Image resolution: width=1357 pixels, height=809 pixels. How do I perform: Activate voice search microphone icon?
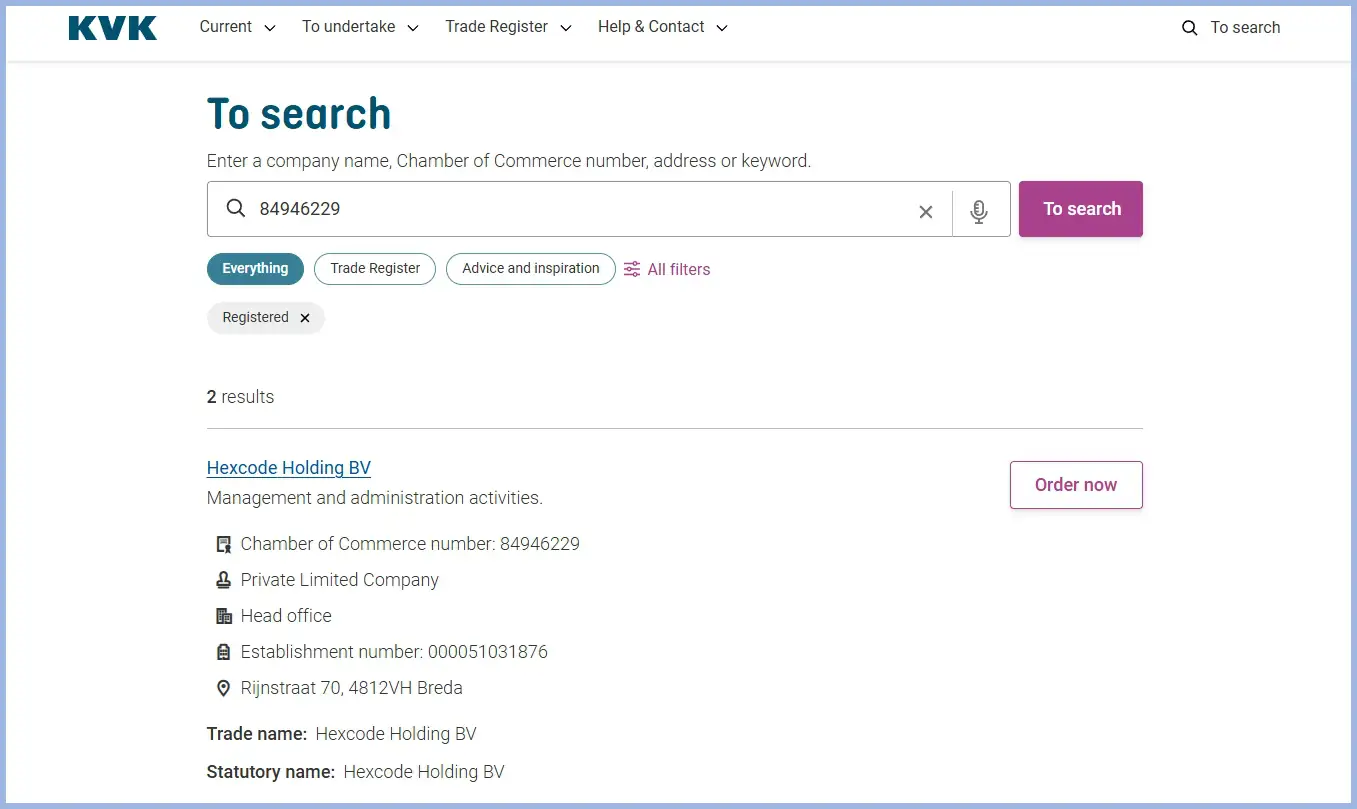coord(979,210)
